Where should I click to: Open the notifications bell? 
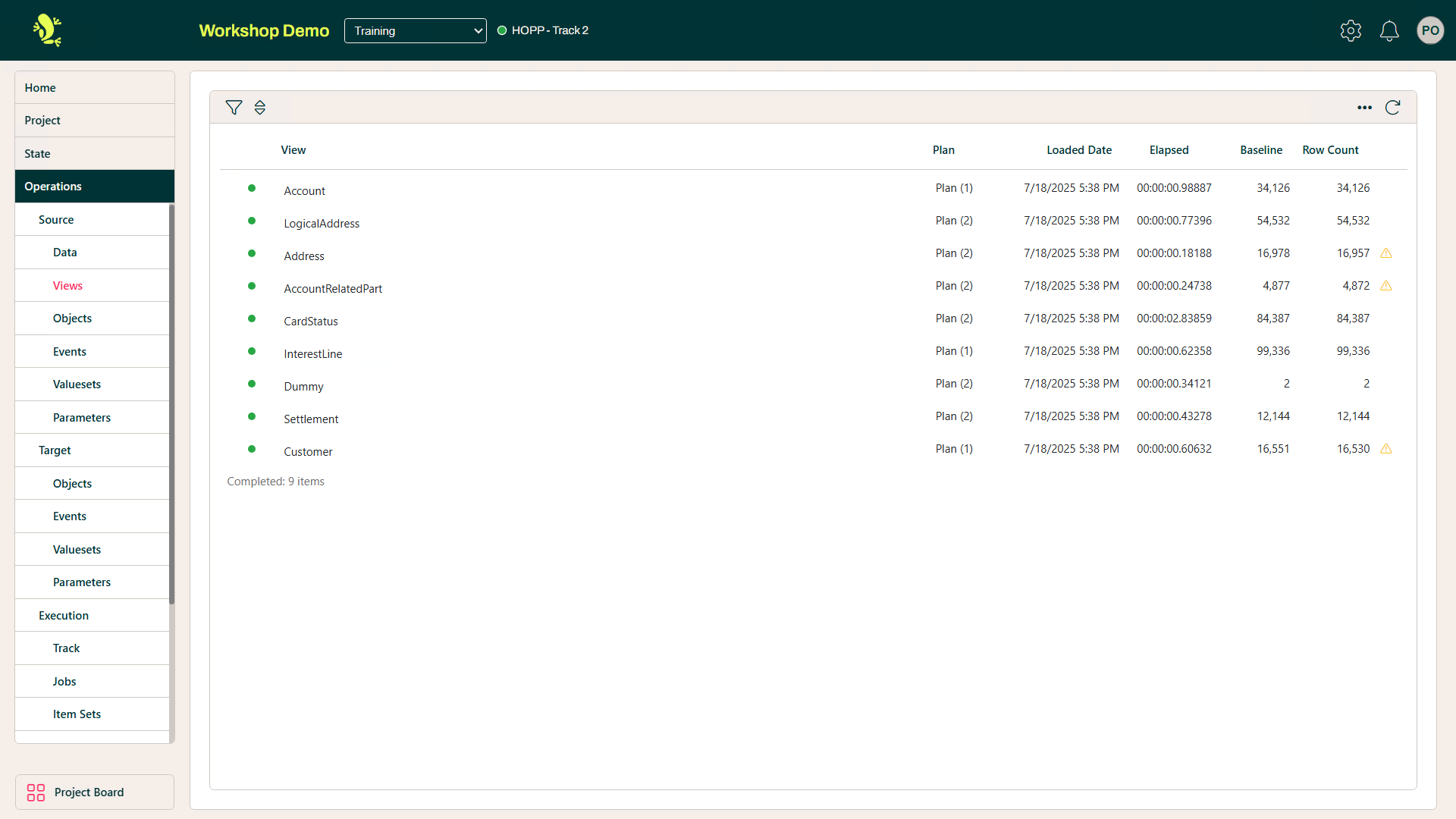pos(1389,30)
